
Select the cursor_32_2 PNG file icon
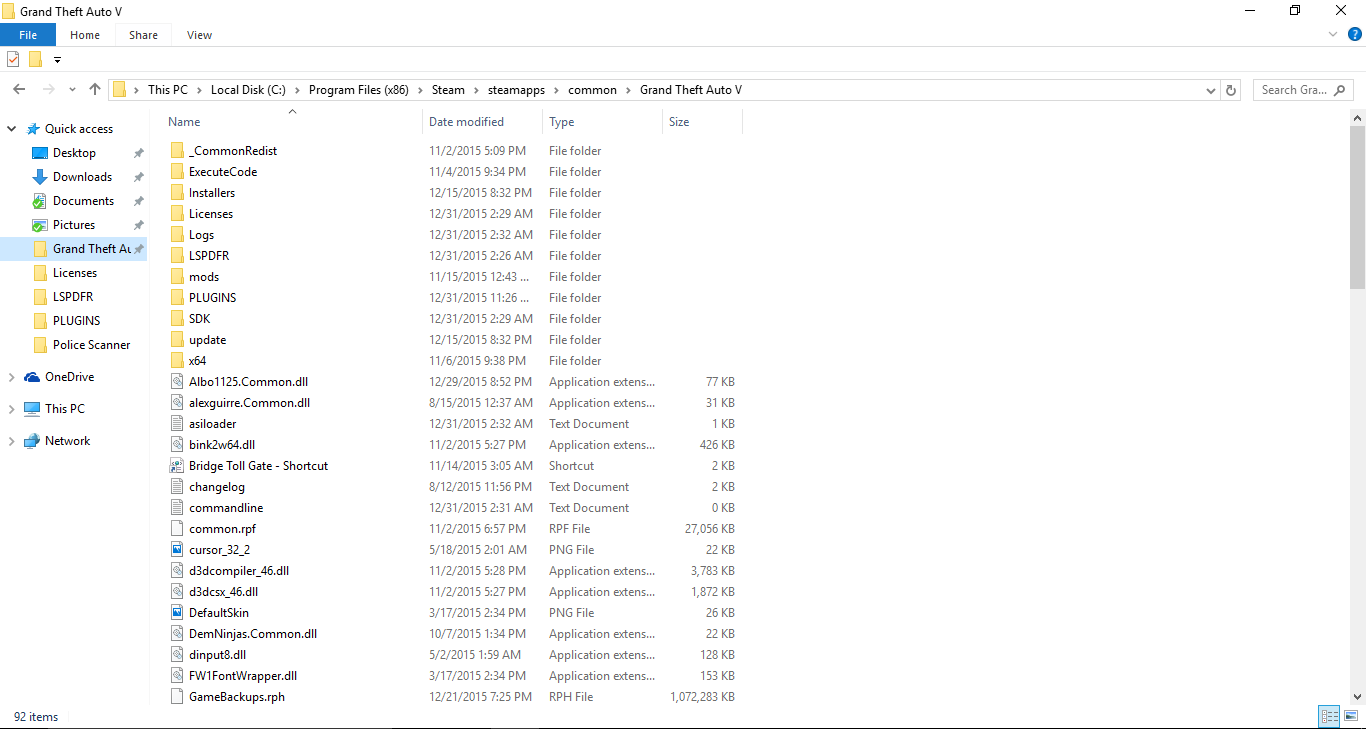pos(177,550)
